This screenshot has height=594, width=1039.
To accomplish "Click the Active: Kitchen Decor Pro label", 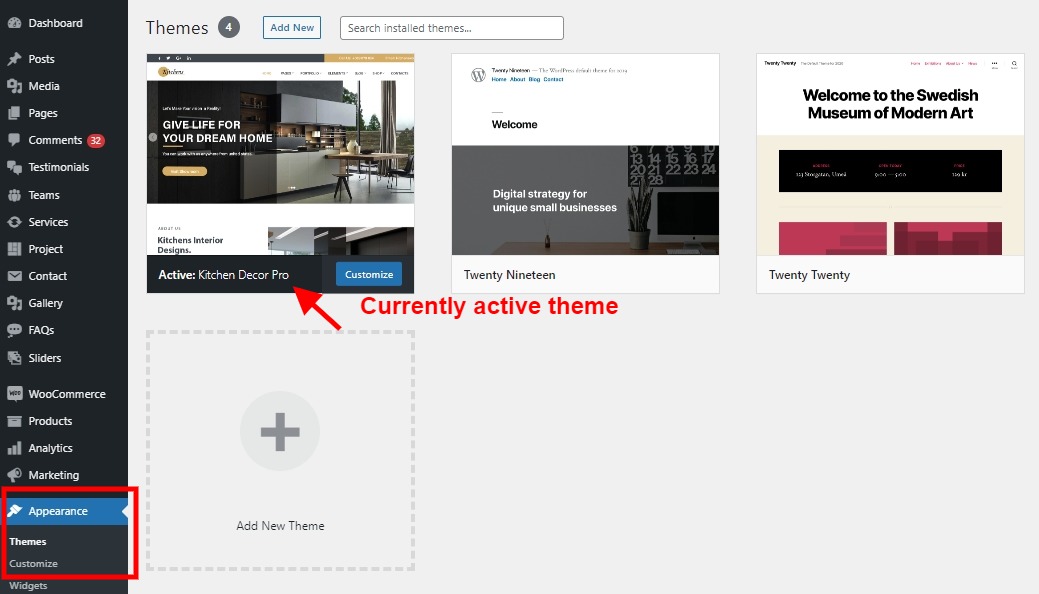I will (223, 274).
